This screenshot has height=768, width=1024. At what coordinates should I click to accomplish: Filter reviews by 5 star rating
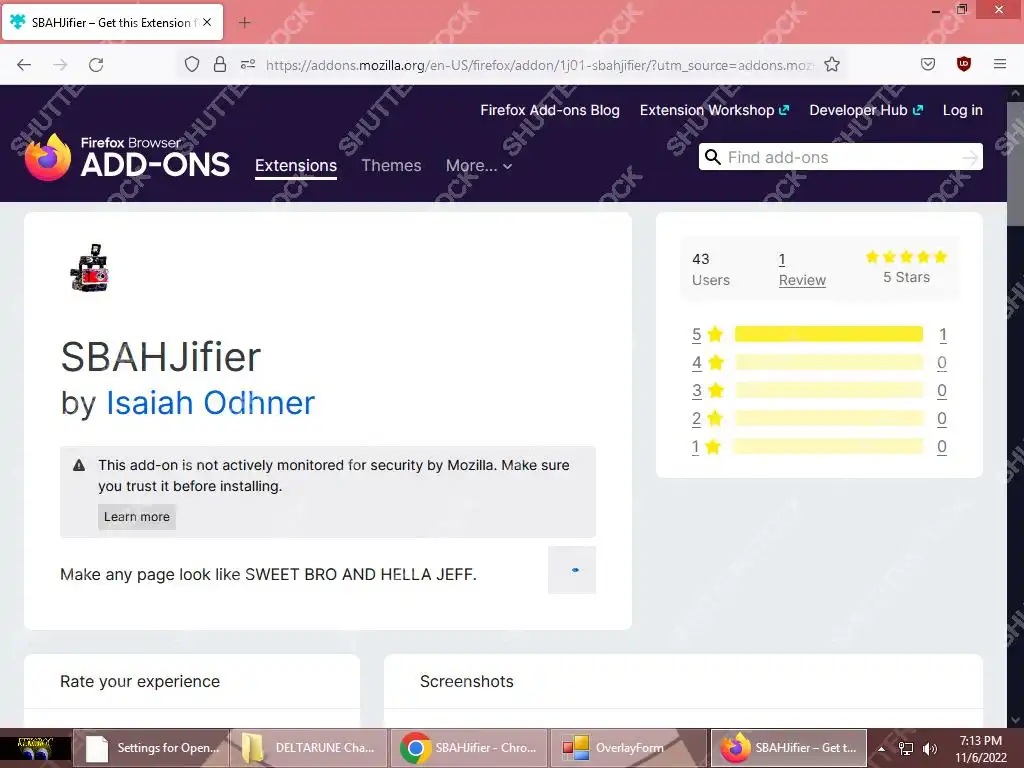[707, 334]
